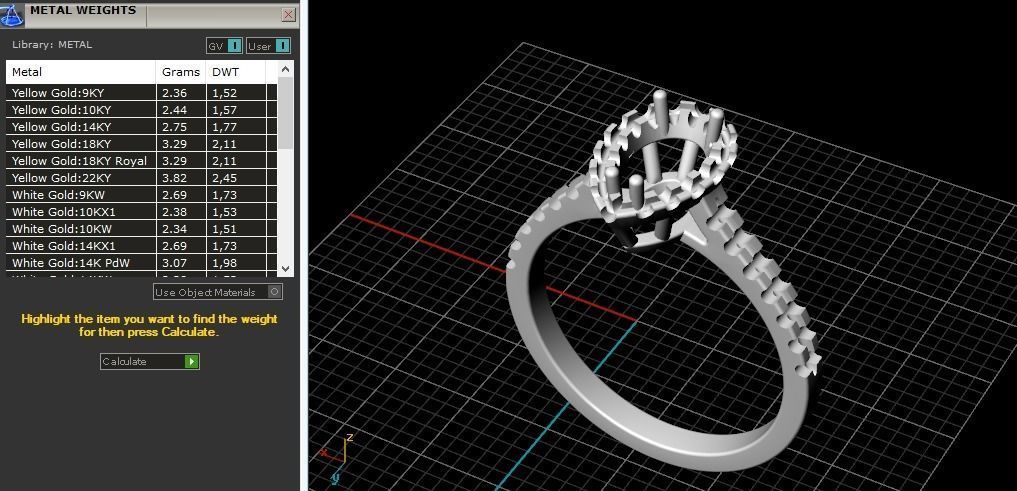This screenshot has width=1017, height=491.
Task: Click the 2.75 grams value for 14KY
Action: pos(174,126)
